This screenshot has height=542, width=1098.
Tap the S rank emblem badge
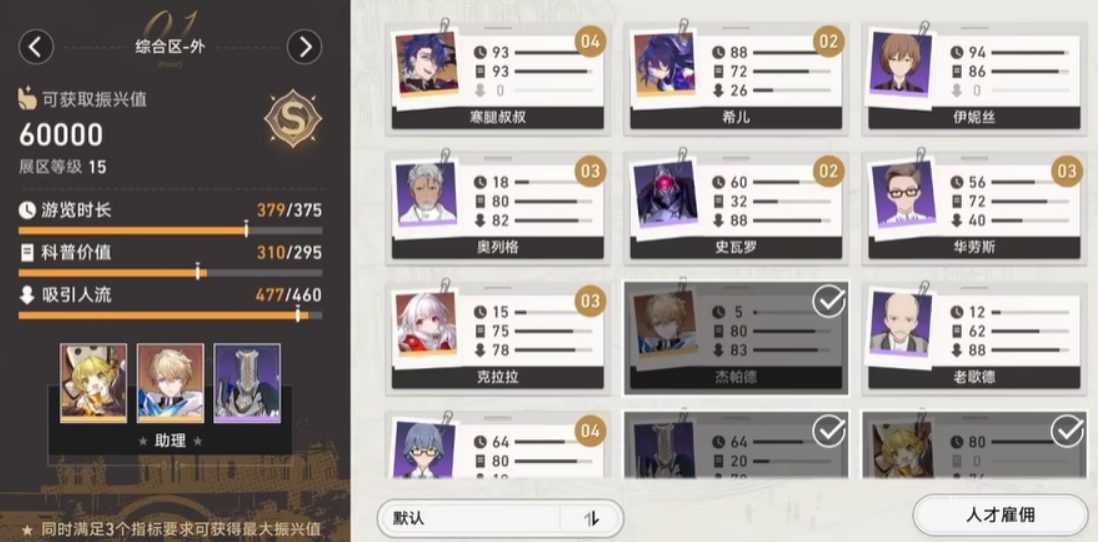(293, 118)
